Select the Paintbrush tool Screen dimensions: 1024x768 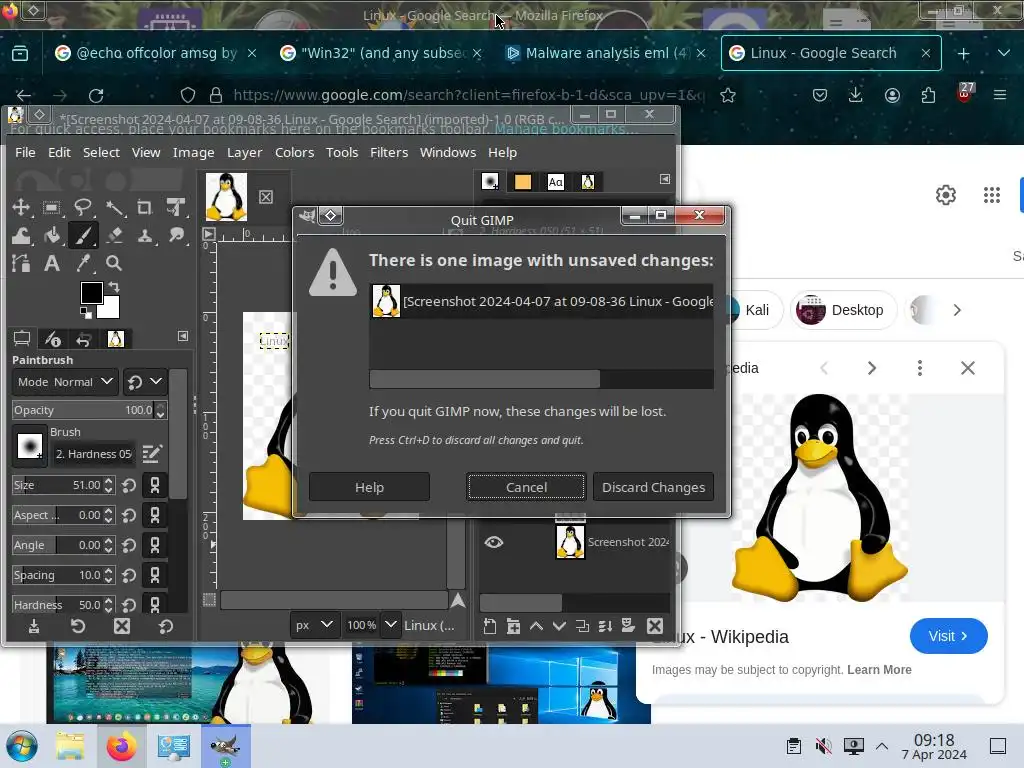coord(83,235)
